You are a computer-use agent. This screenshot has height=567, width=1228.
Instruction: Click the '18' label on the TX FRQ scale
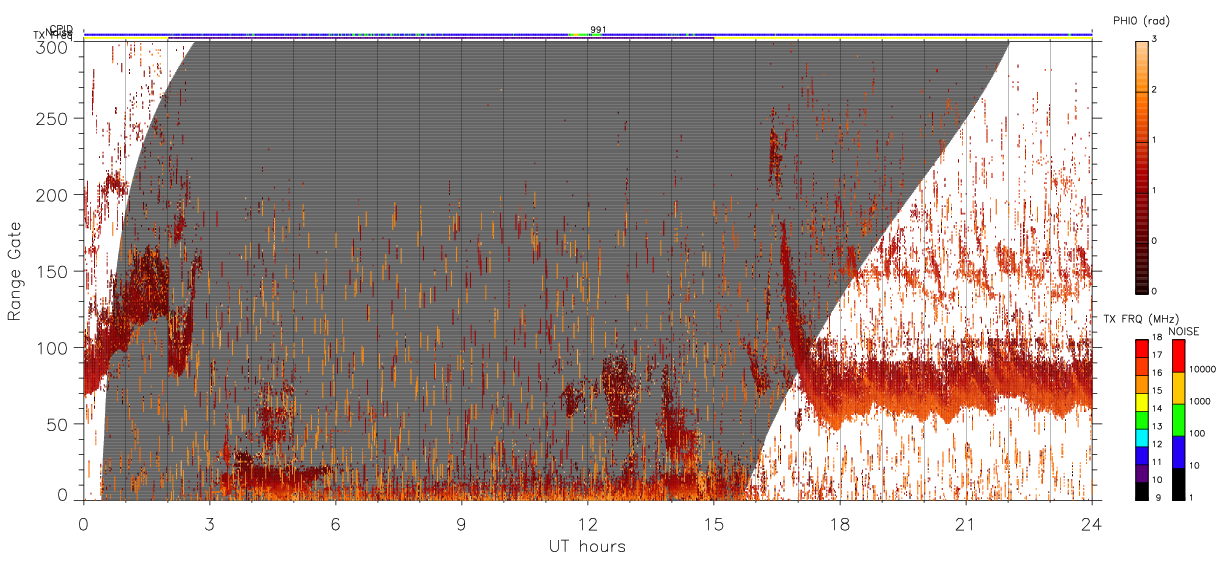tap(1158, 337)
